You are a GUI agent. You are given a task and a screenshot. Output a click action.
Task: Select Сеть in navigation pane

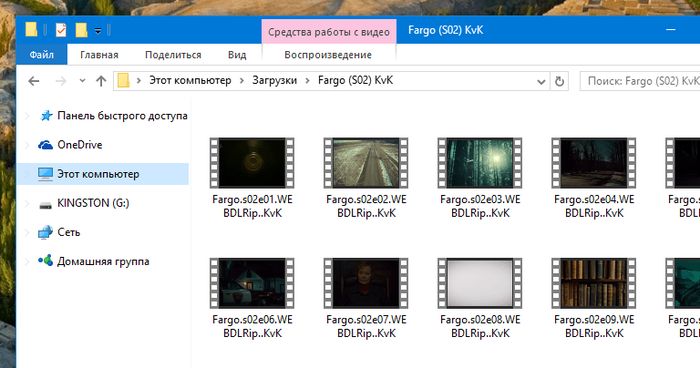tap(68, 232)
